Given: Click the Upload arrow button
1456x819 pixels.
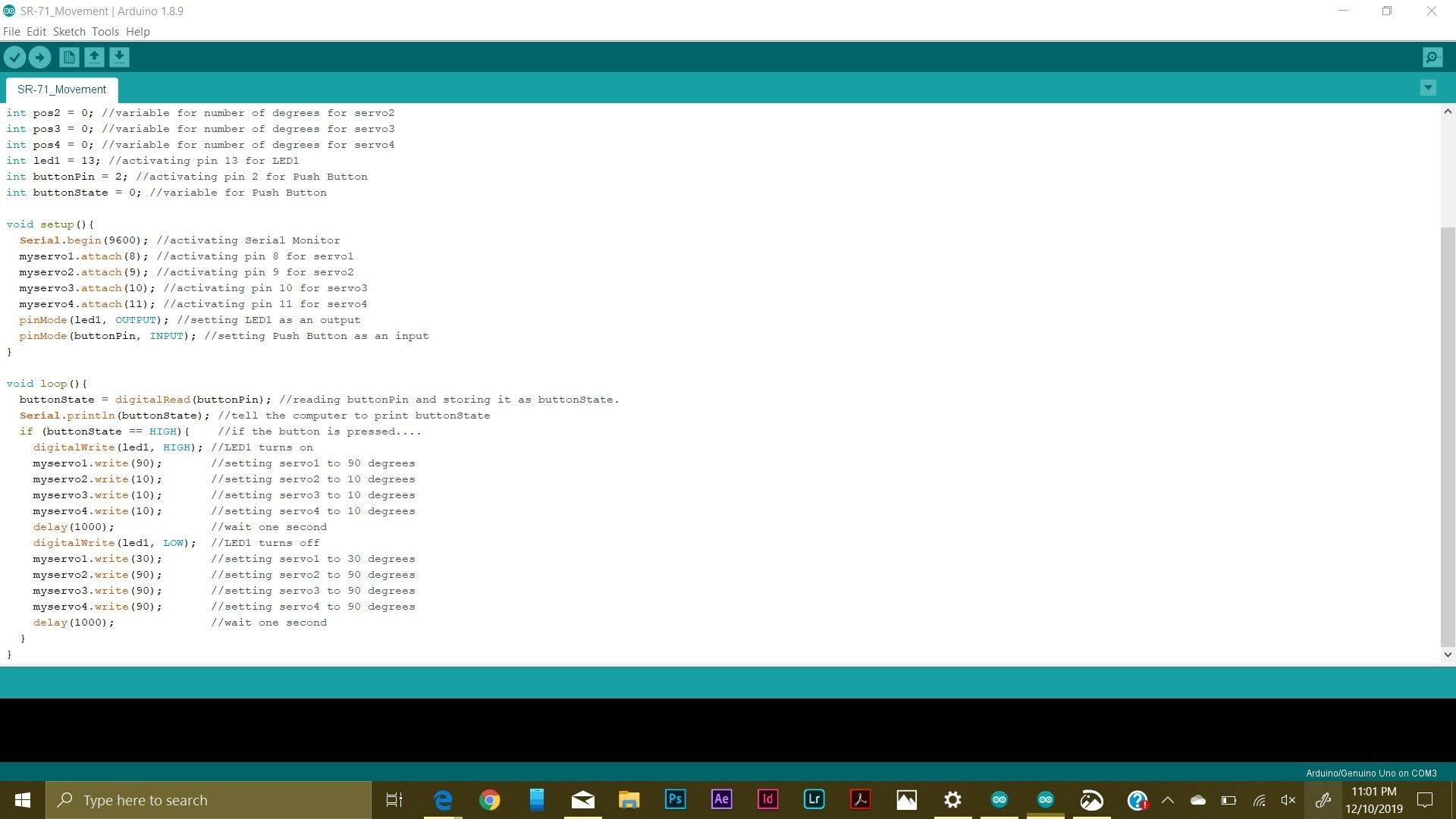Looking at the screenshot, I should pyautogui.click(x=39, y=57).
